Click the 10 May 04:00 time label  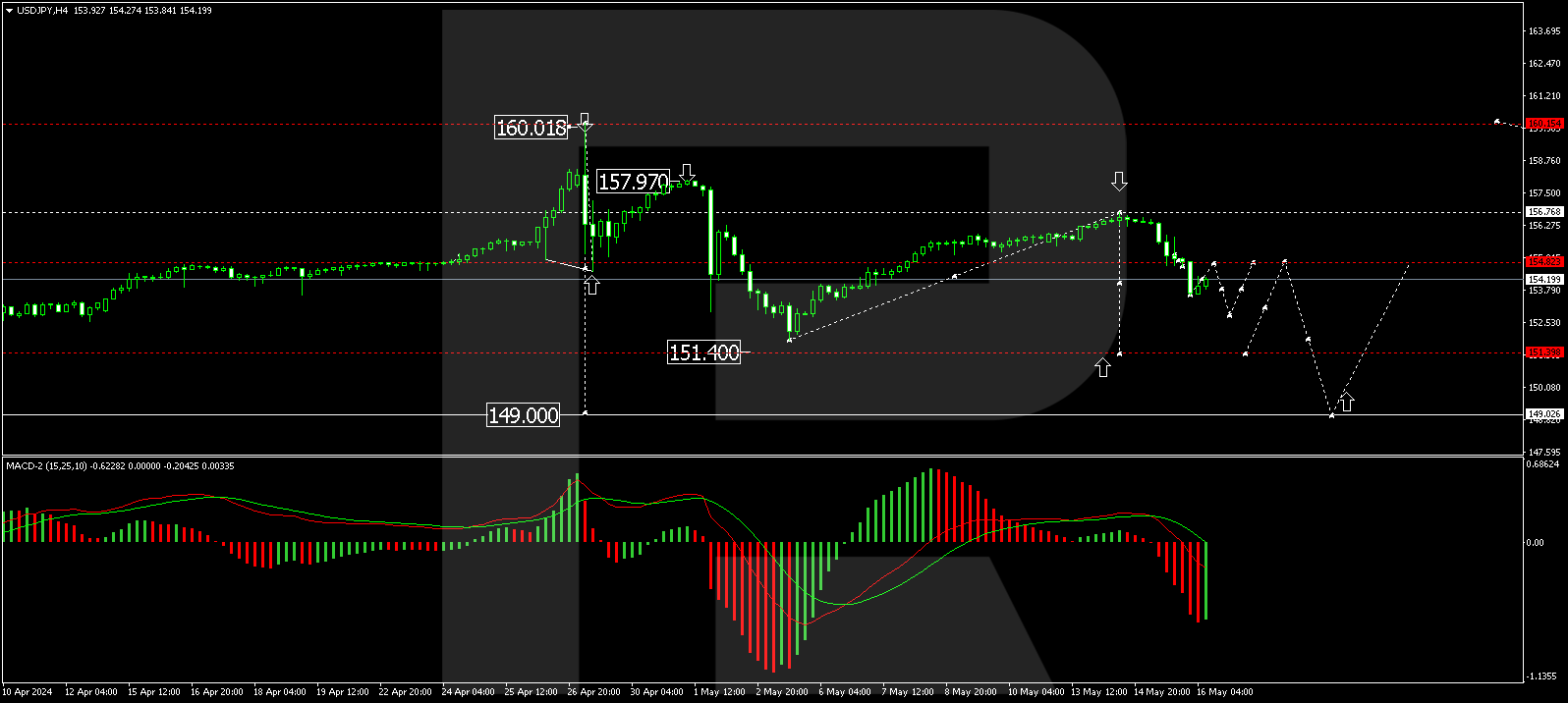1036,692
